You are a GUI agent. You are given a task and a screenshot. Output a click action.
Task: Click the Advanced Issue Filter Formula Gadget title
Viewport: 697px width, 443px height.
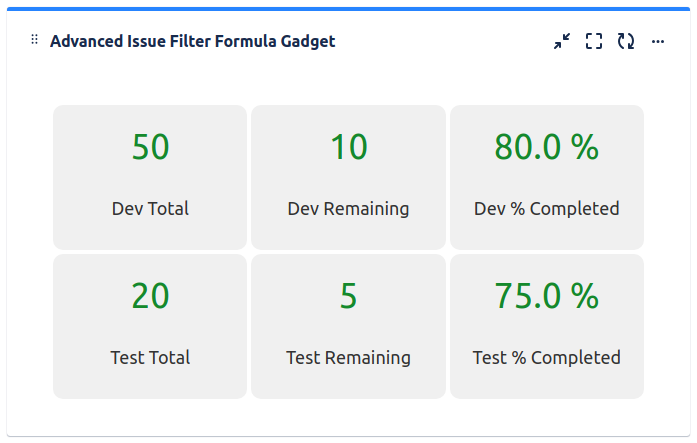(192, 41)
